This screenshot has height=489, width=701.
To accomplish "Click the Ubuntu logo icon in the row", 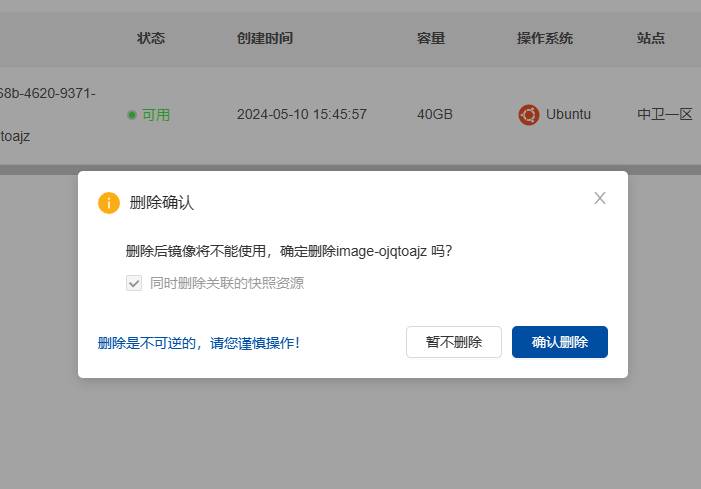I will (529, 115).
